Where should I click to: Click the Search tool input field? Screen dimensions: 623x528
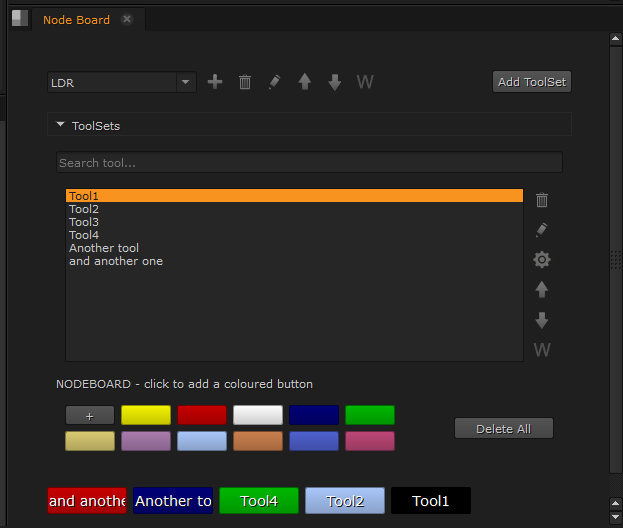(x=309, y=162)
